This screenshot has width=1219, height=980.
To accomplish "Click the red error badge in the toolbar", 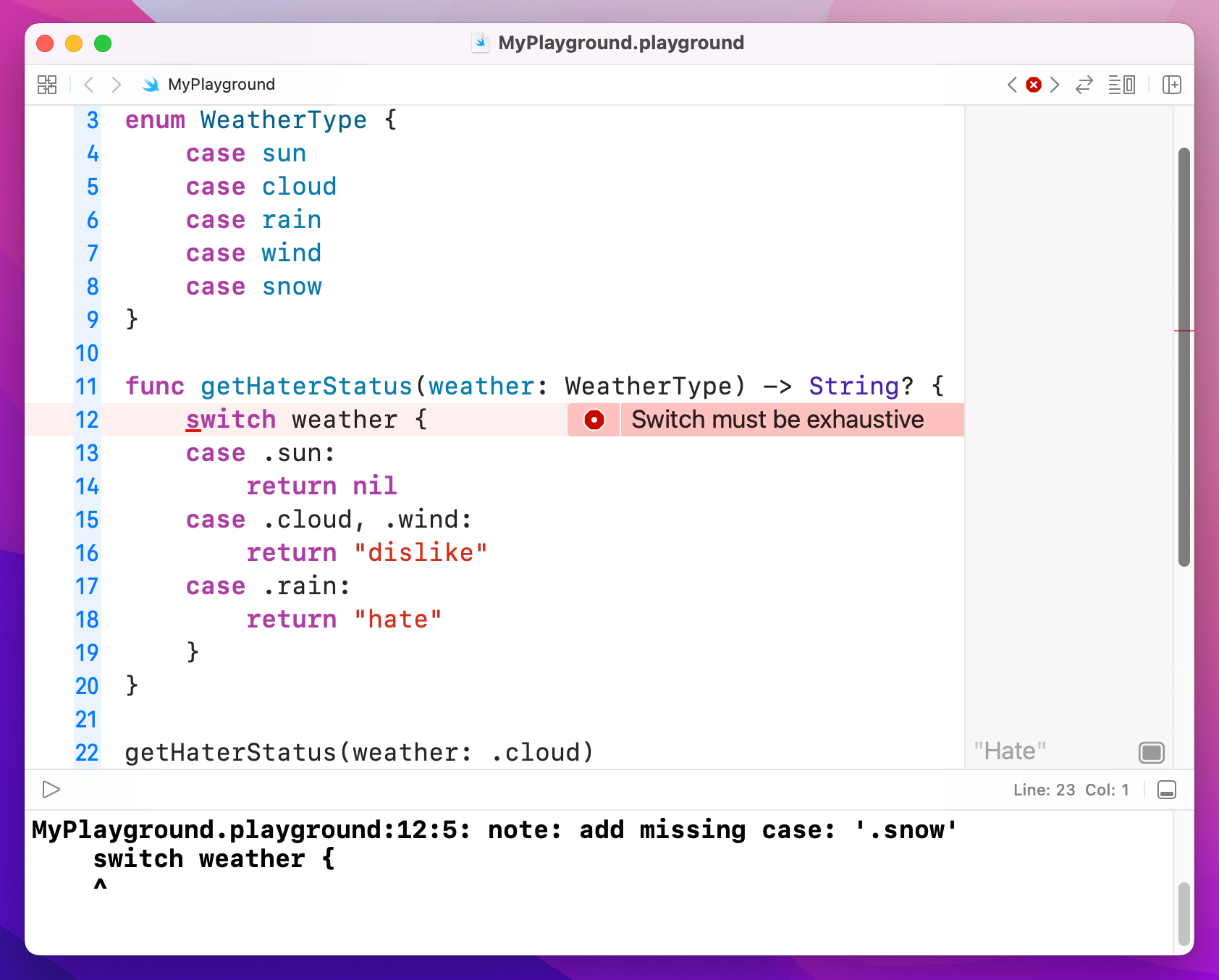I will pyautogui.click(x=1033, y=84).
